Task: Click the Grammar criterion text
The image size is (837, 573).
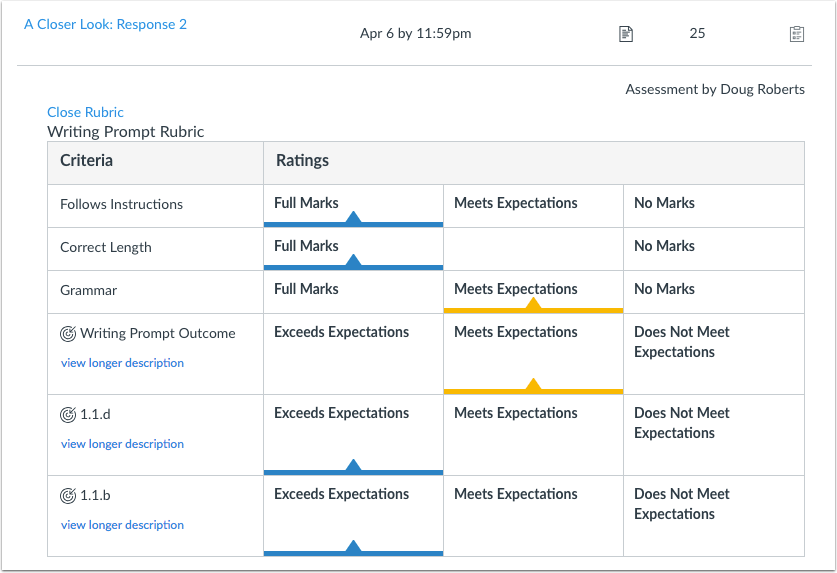Action: [x=88, y=291]
